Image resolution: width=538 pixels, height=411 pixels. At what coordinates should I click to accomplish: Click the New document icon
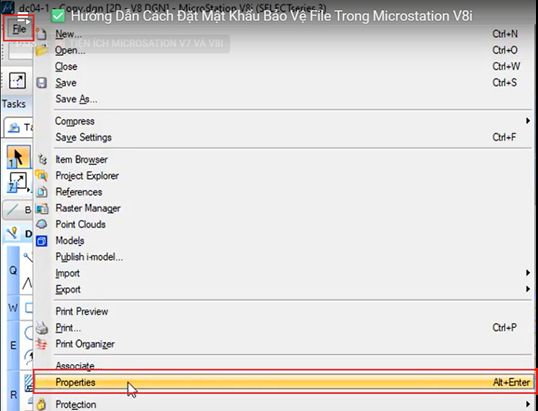[x=41, y=34]
